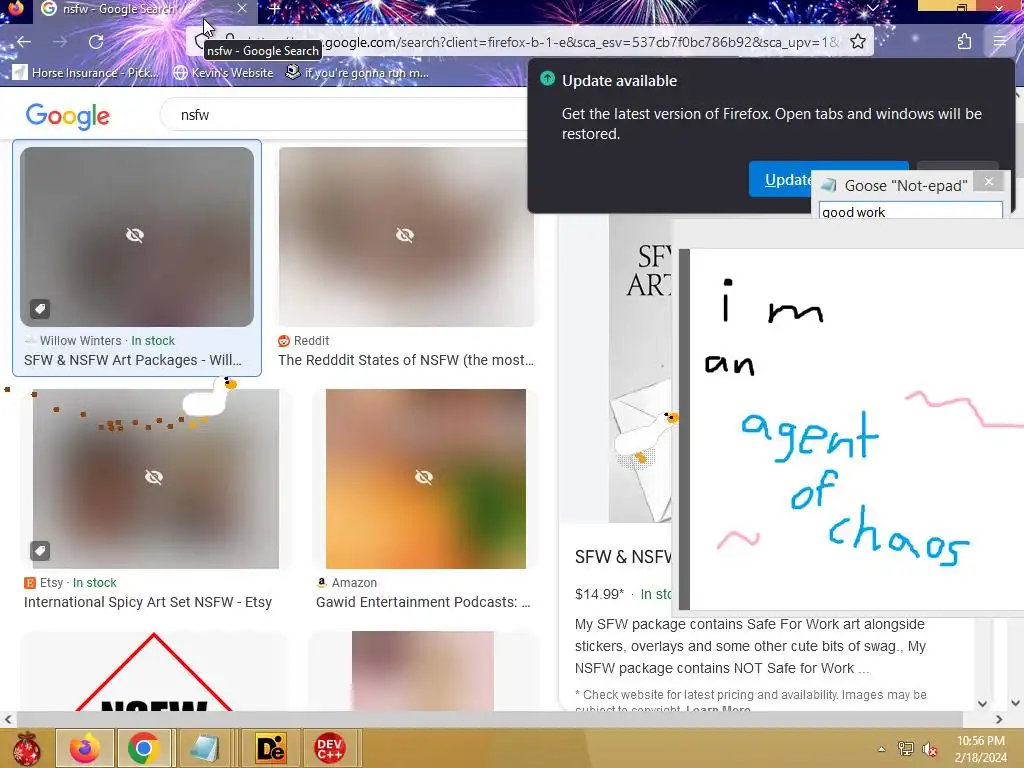The image size is (1024, 768).
Task: Click the horizontal scrollbar right arrow
Action: click(999, 720)
